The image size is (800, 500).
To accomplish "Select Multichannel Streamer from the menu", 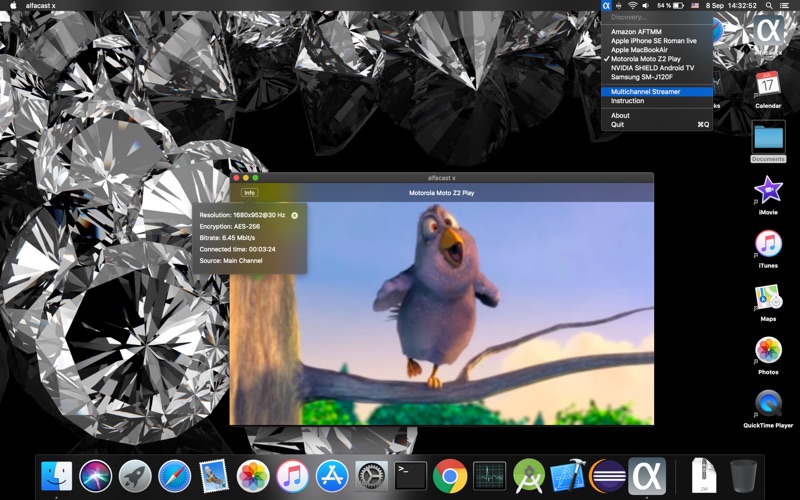I will (x=646, y=92).
